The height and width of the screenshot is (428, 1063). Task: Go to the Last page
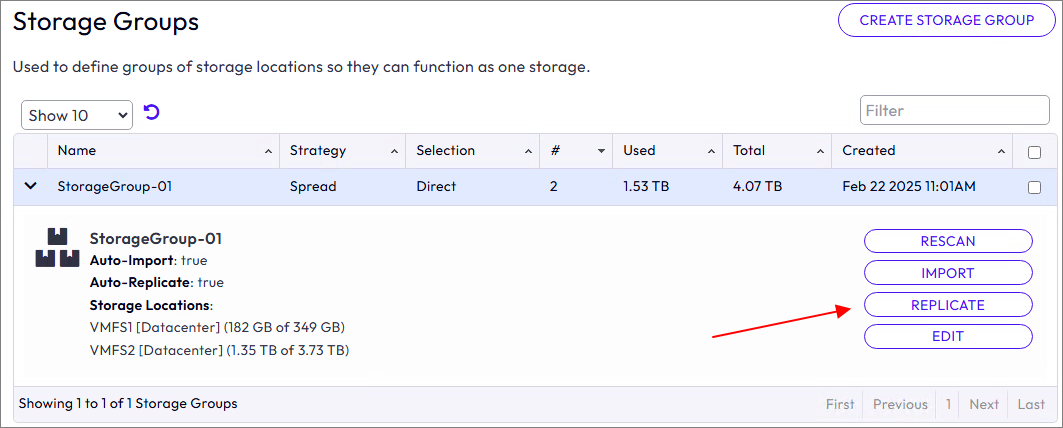click(1031, 404)
